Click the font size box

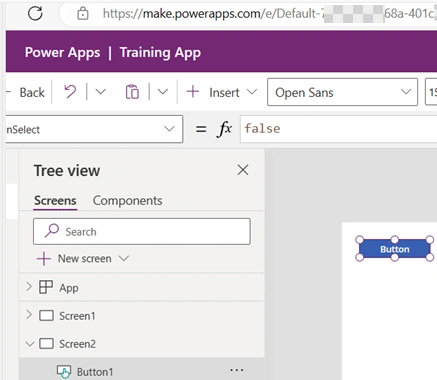click(x=431, y=92)
